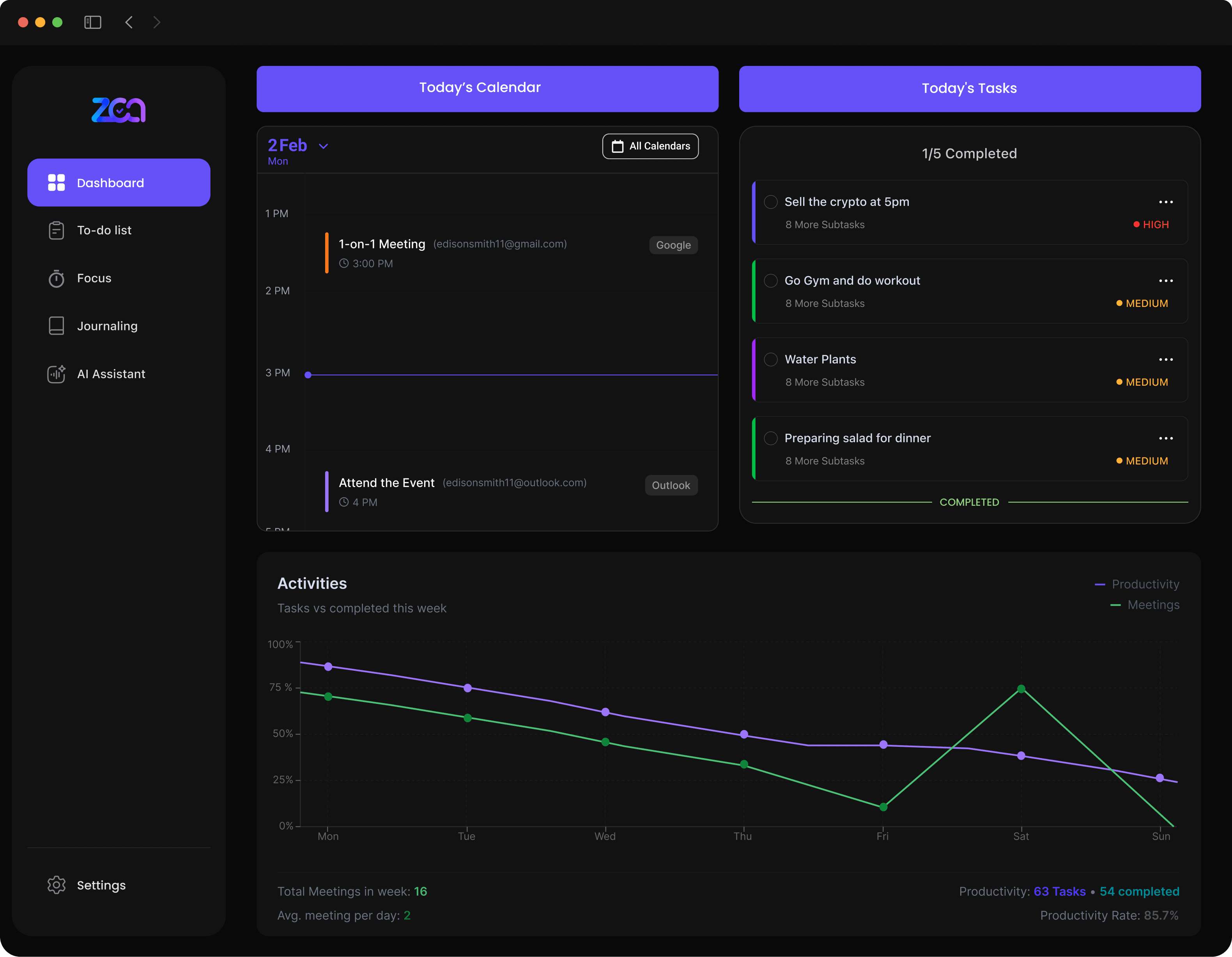Click the calendar icon in All Calendars
1232x957 pixels.
click(x=618, y=146)
